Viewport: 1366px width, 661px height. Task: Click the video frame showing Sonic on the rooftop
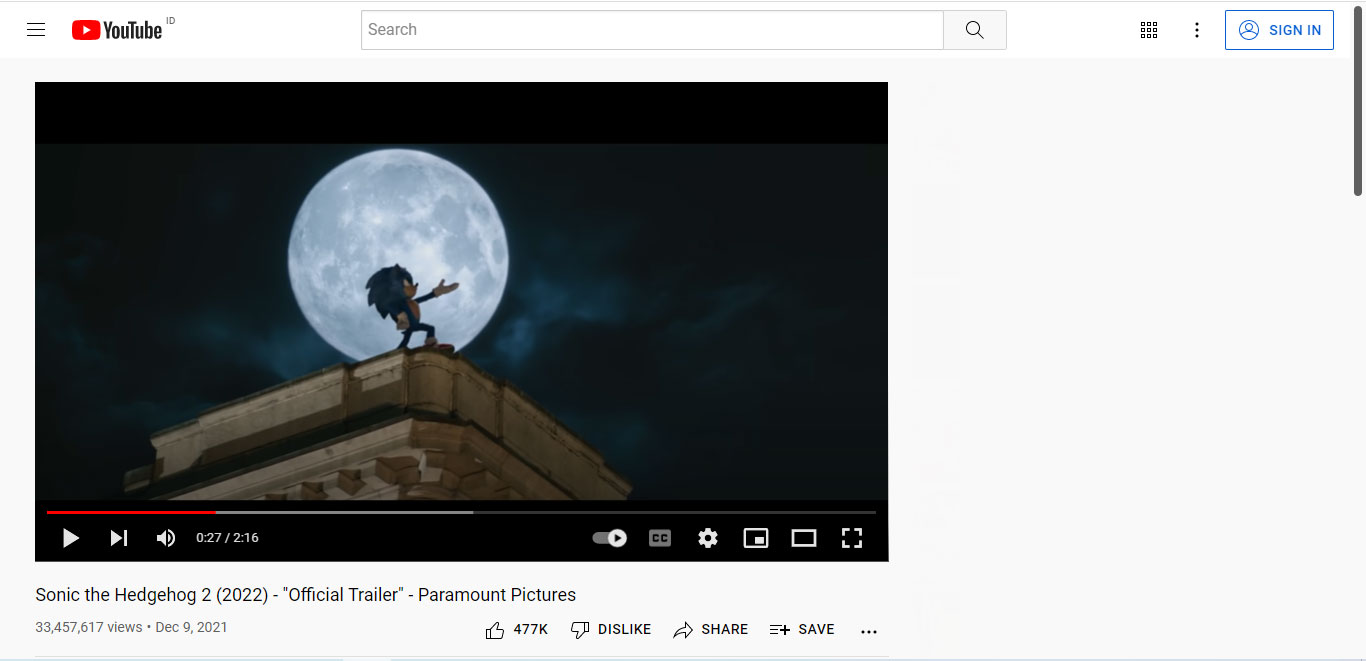pyautogui.click(x=461, y=321)
